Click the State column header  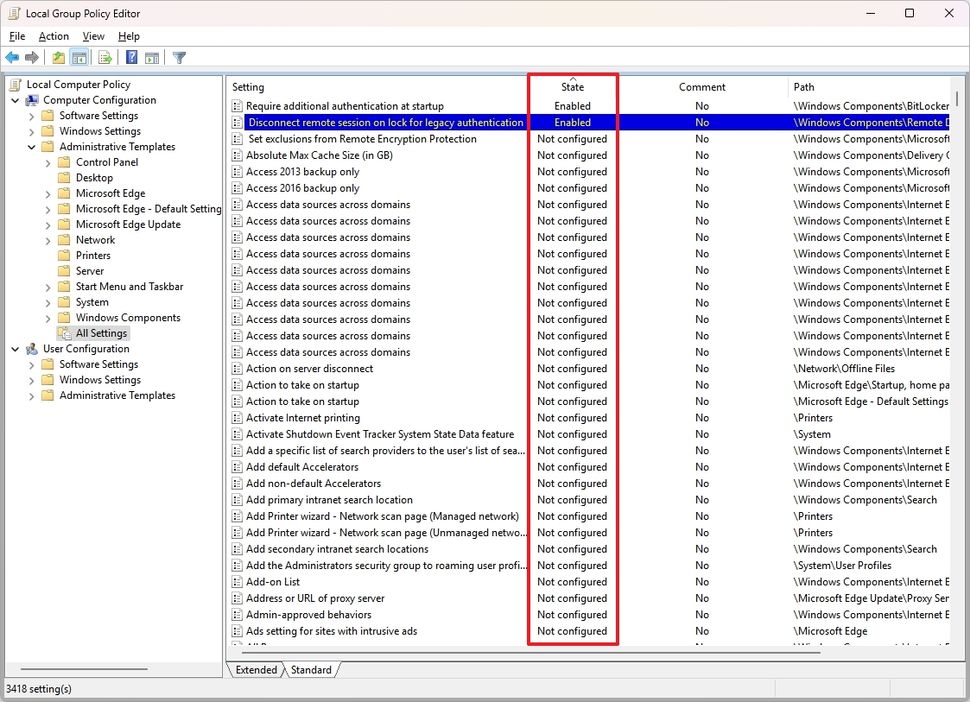(572, 87)
